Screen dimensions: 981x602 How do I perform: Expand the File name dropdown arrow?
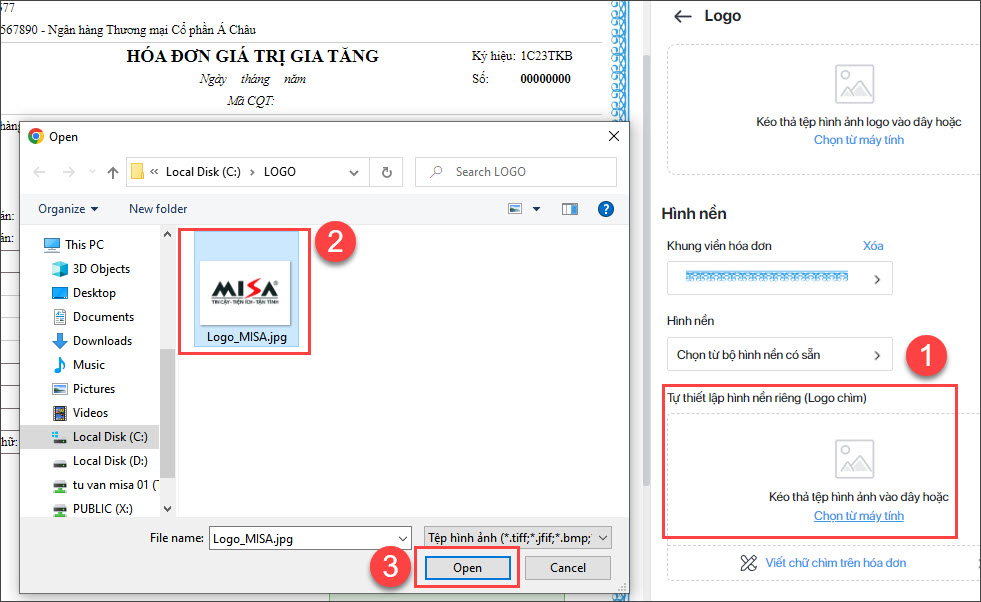pyautogui.click(x=403, y=538)
